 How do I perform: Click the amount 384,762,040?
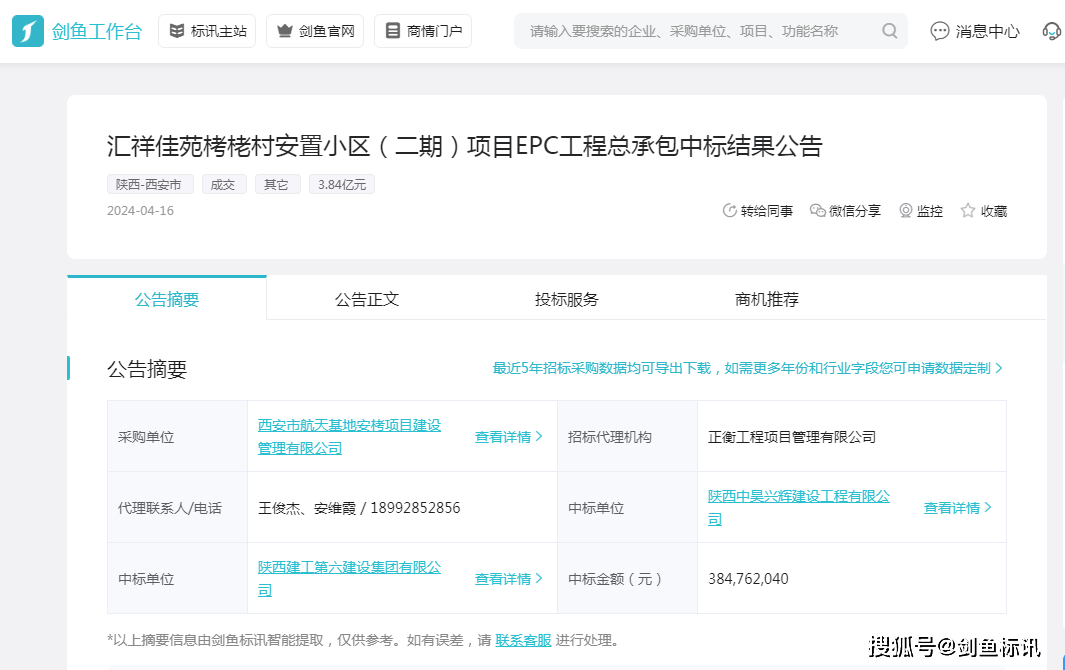click(748, 579)
